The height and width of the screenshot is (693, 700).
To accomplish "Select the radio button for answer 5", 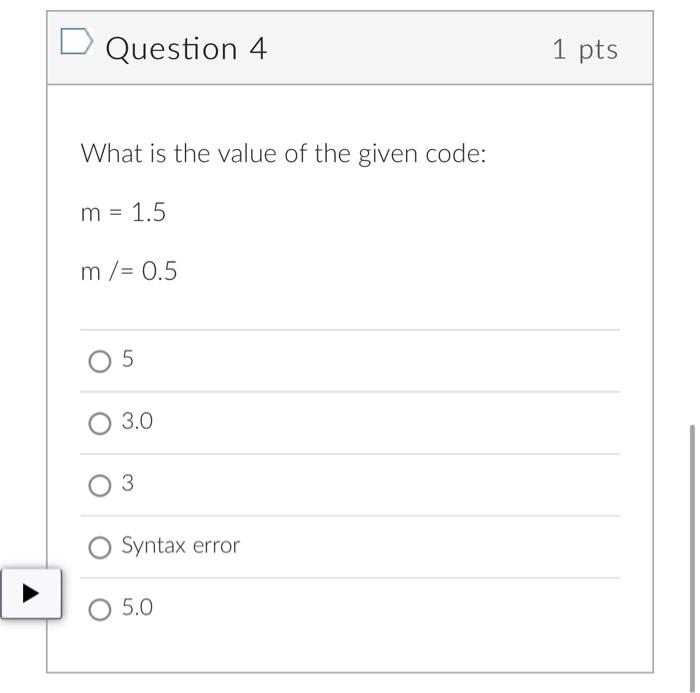I will coord(99,362).
